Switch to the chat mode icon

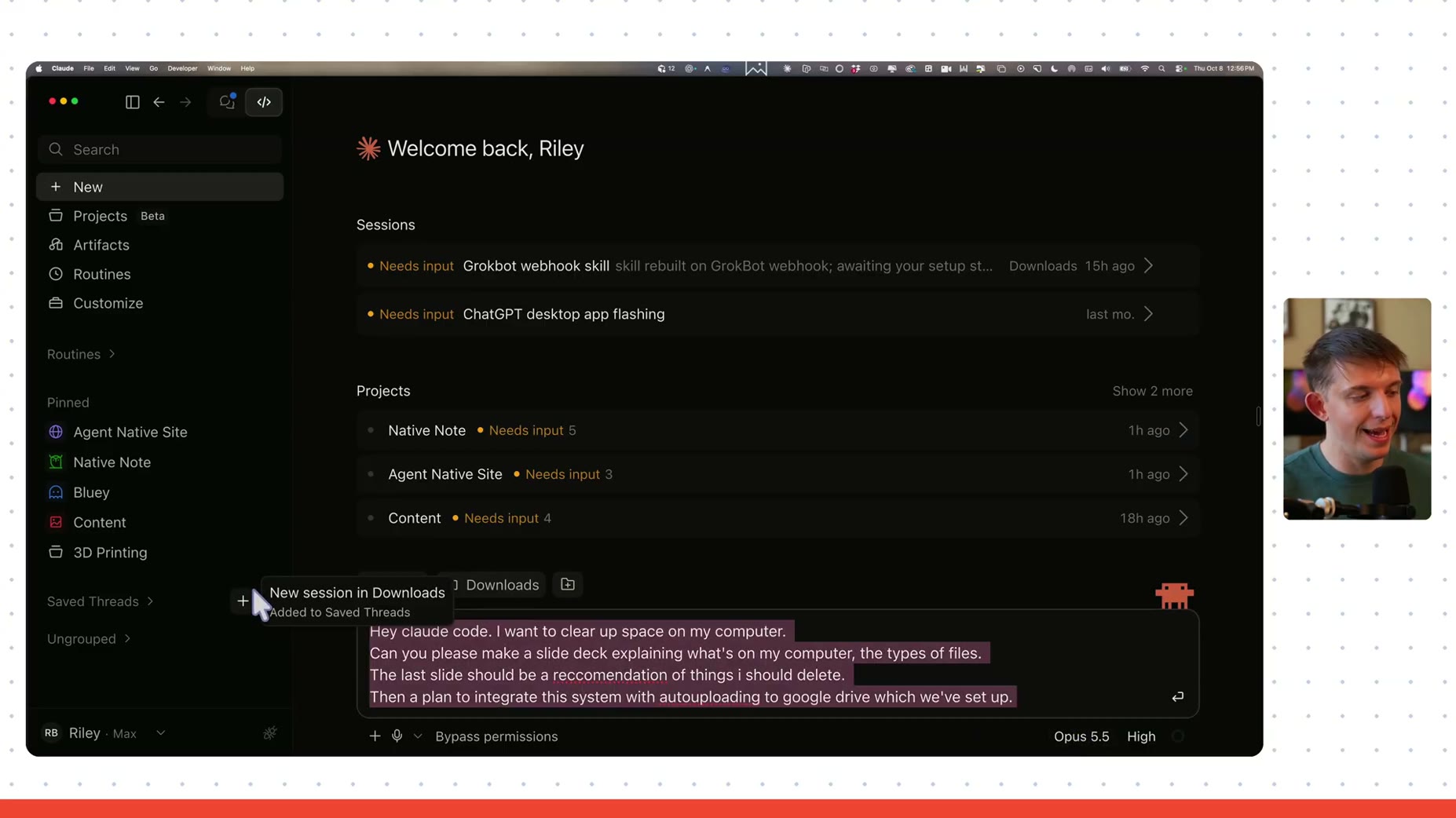tap(227, 102)
